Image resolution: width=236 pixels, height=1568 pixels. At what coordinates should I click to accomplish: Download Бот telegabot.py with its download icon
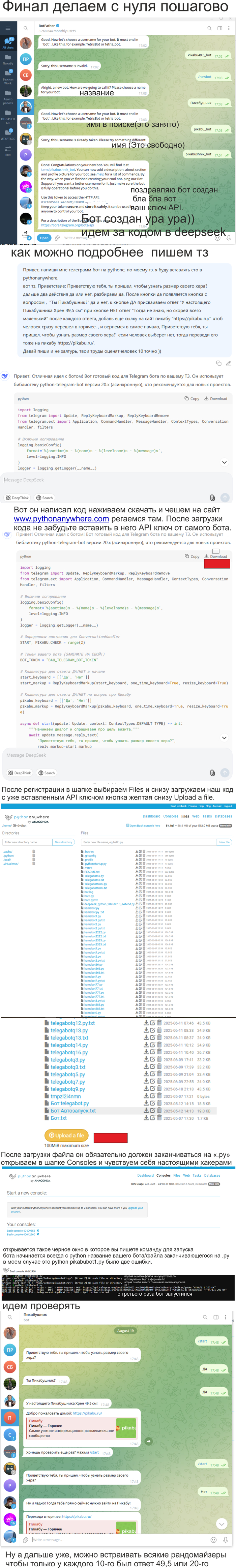[x=146, y=1104]
